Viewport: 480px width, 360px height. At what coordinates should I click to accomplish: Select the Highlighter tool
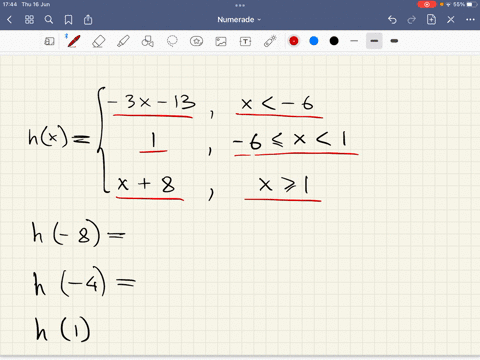(123, 41)
